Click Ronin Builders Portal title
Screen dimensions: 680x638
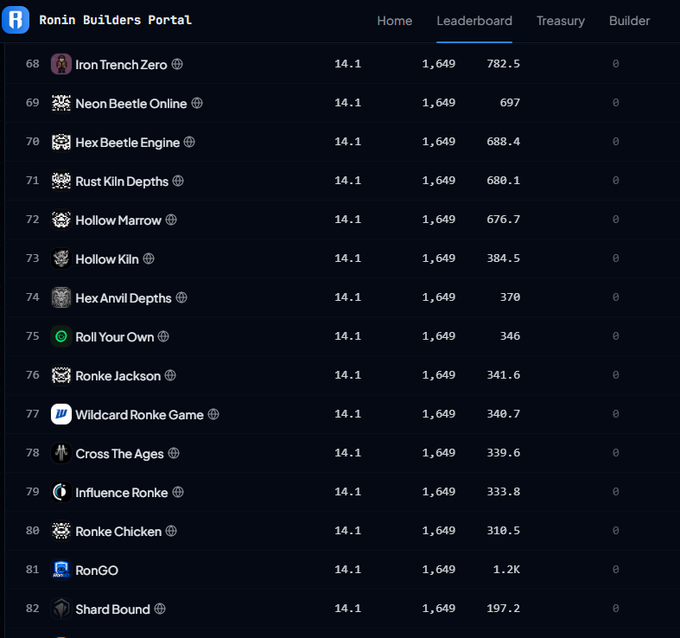click(115, 20)
